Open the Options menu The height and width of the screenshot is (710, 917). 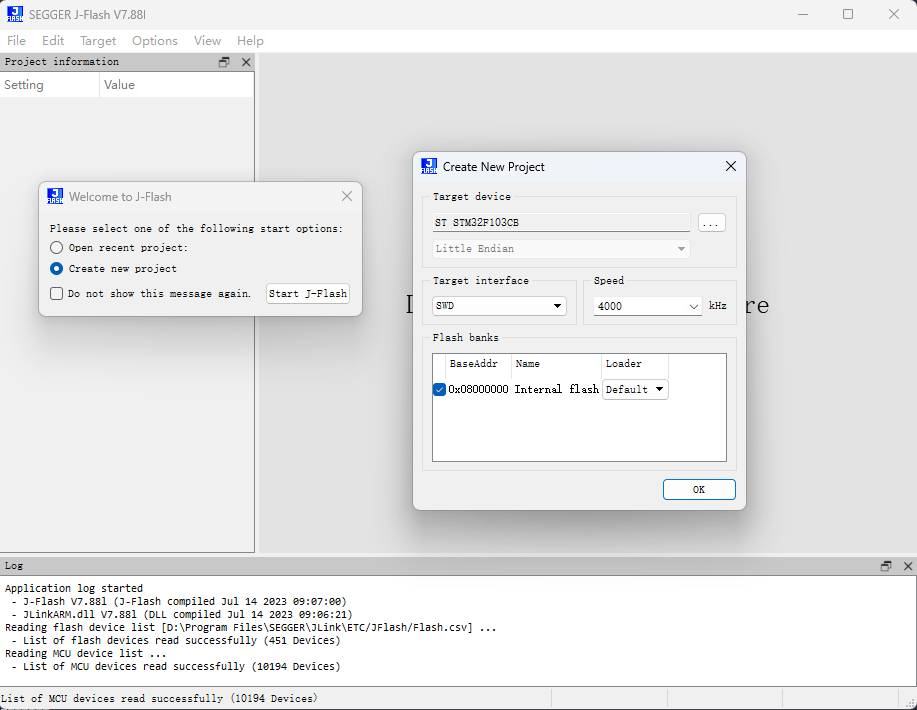pos(155,41)
